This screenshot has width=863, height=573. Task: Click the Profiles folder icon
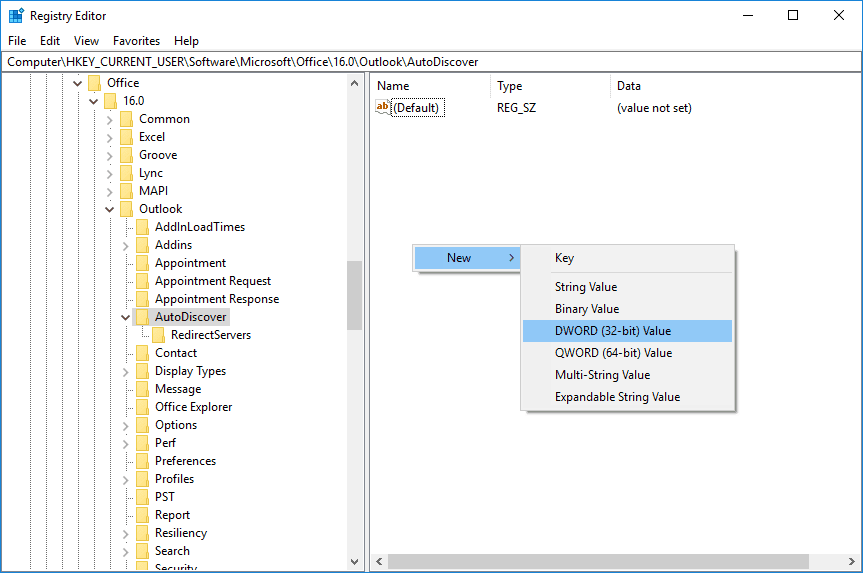[142, 479]
